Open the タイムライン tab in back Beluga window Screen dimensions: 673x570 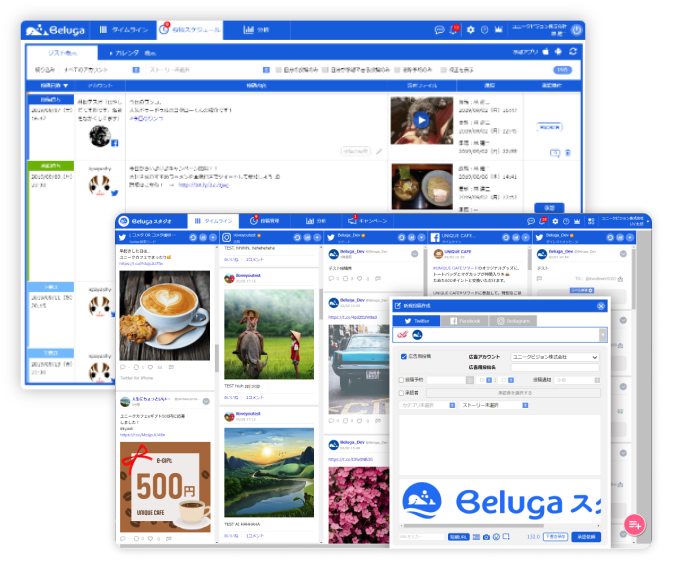(x=124, y=30)
